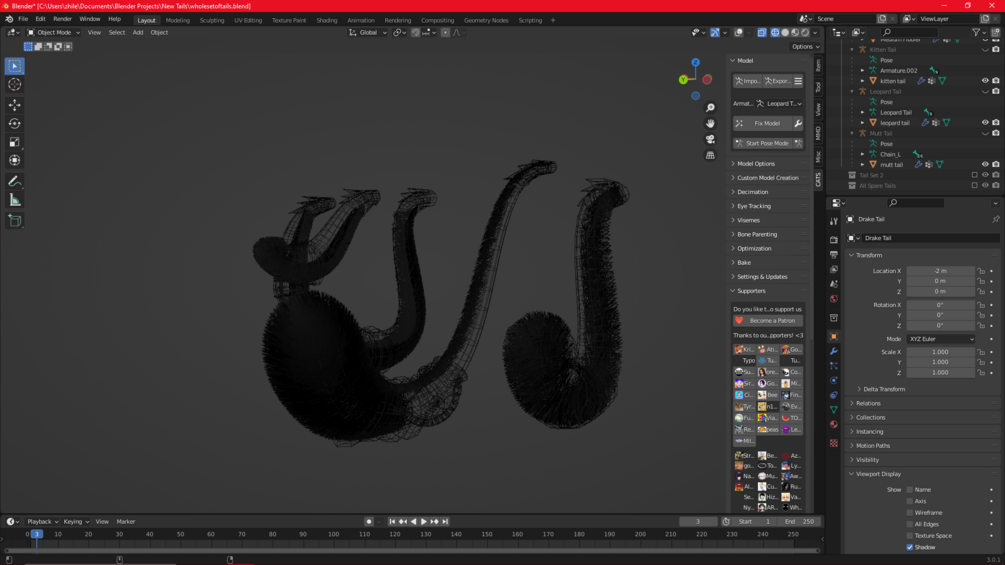Click the Fix Model button
Viewport: 1005px width, 565px height.
(766, 123)
